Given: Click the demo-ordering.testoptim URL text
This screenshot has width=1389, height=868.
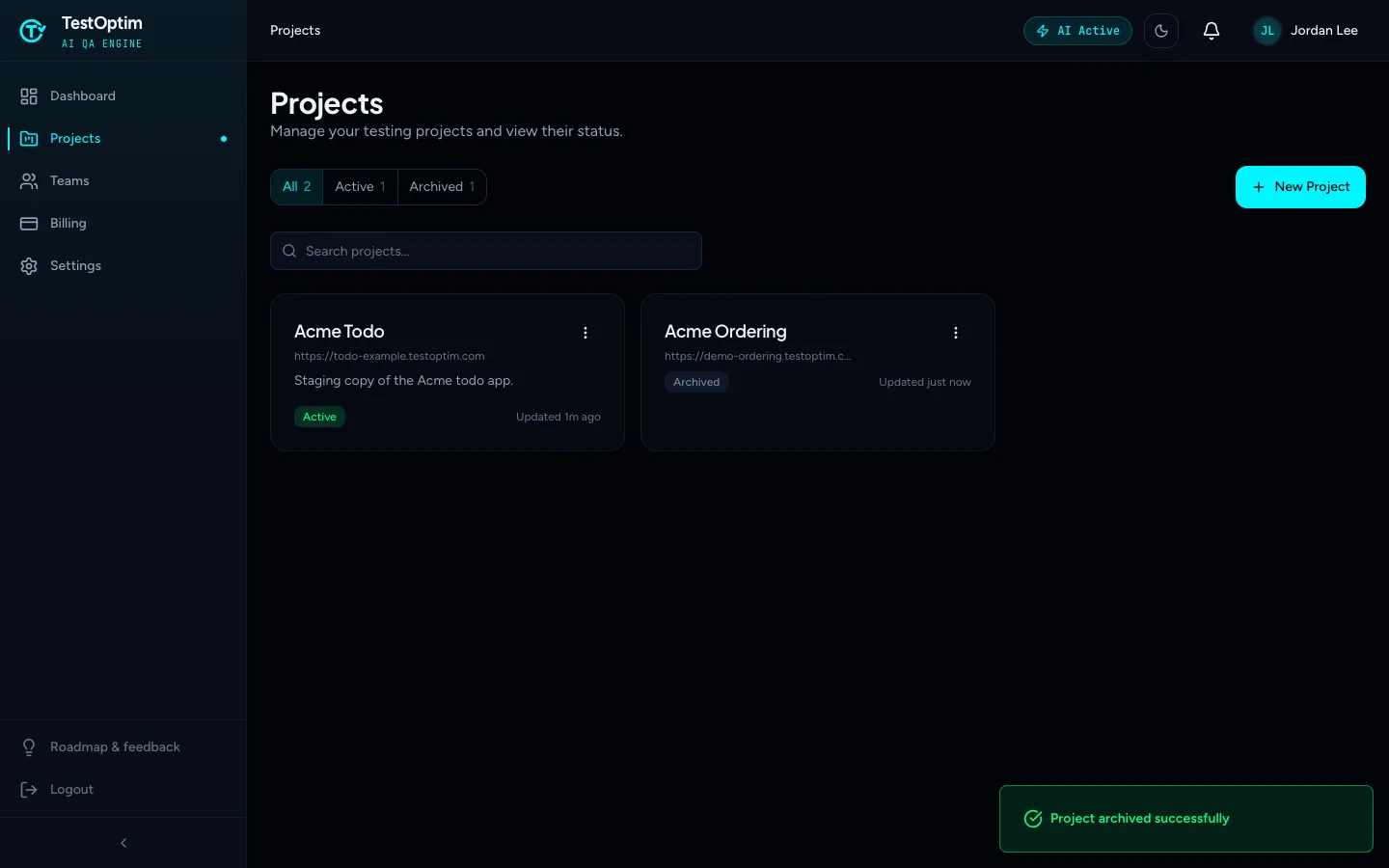Looking at the screenshot, I should tap(758, 356).
